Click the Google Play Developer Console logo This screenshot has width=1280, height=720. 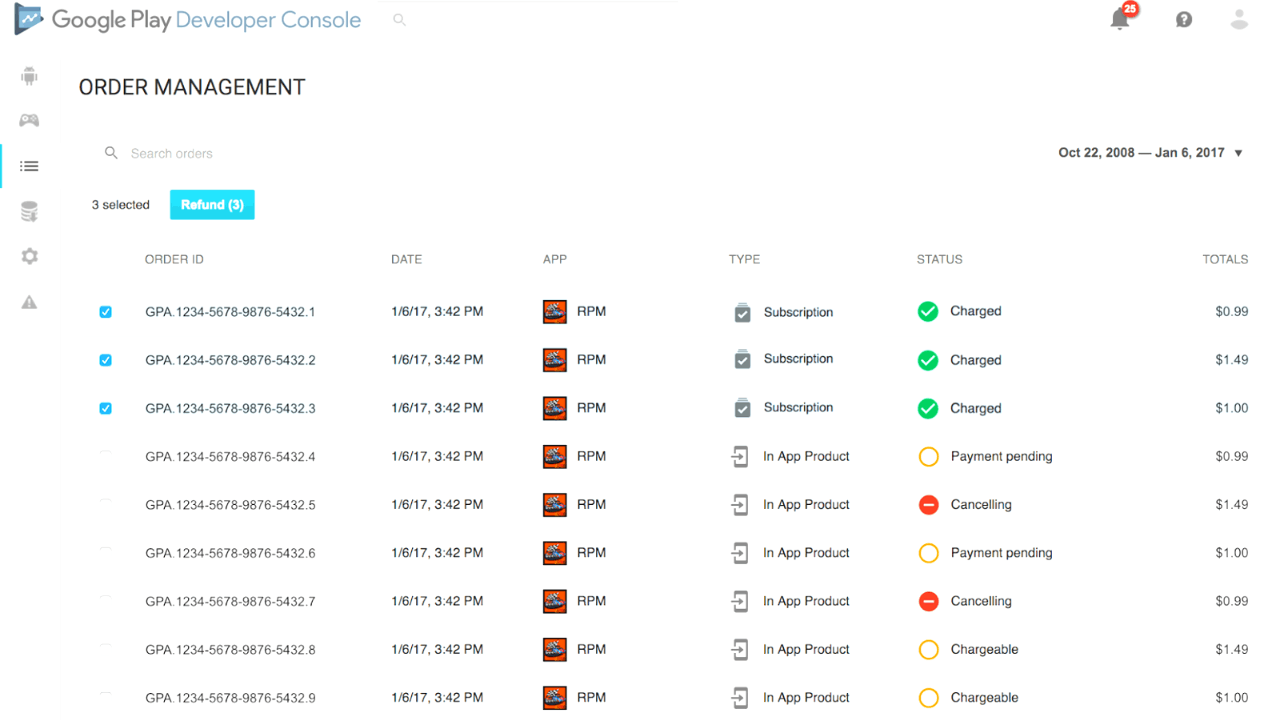pos(188,20)
